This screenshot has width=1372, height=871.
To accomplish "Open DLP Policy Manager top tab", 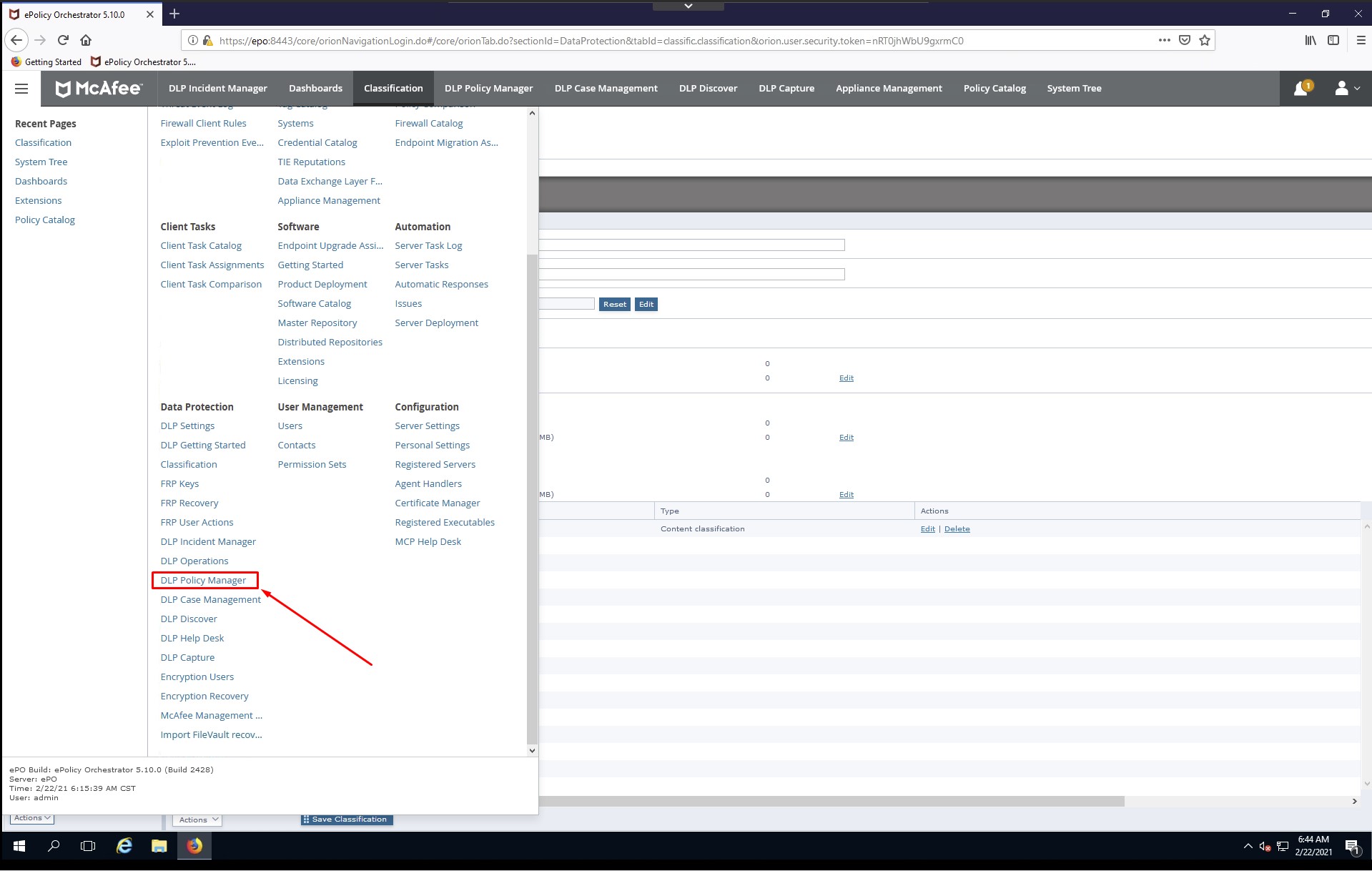I will (488, 89).
